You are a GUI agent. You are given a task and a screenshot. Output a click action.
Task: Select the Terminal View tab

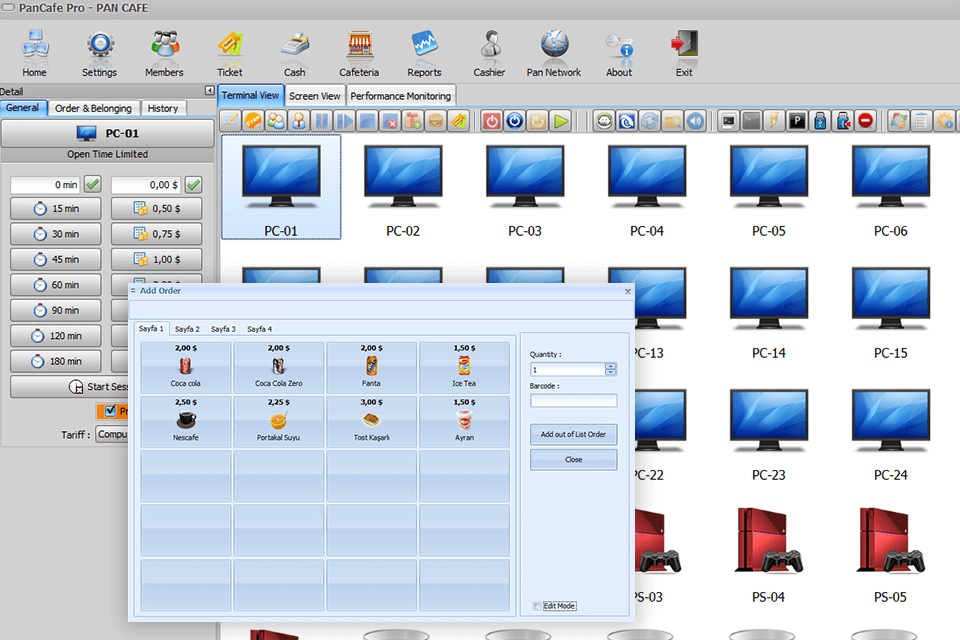(250, 96)
